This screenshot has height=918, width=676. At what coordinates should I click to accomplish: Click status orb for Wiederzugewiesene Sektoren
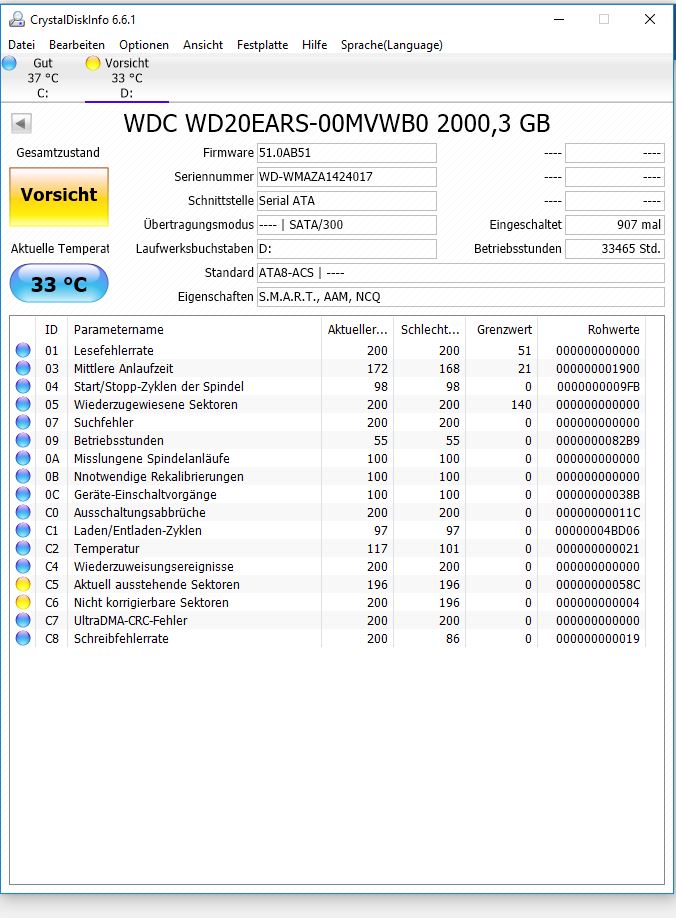pos(23,404)
